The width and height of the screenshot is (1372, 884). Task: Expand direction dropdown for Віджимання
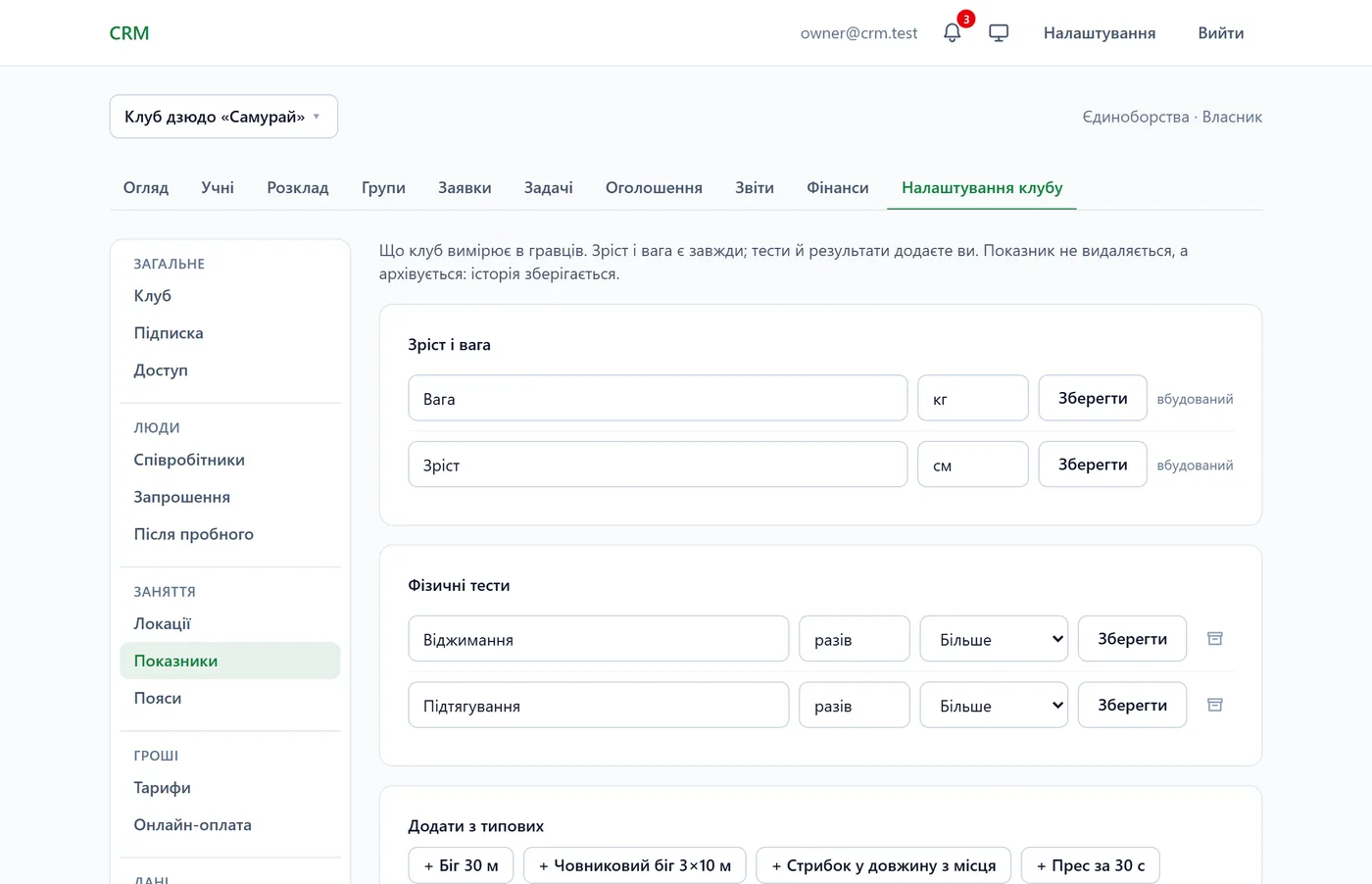coord(994,639)
